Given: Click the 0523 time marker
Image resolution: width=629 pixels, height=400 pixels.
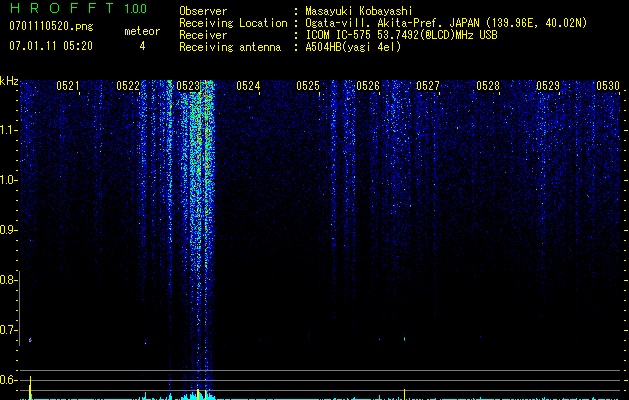Looking at the screenshot, I should pyautogui.click(x=188, y=86).
